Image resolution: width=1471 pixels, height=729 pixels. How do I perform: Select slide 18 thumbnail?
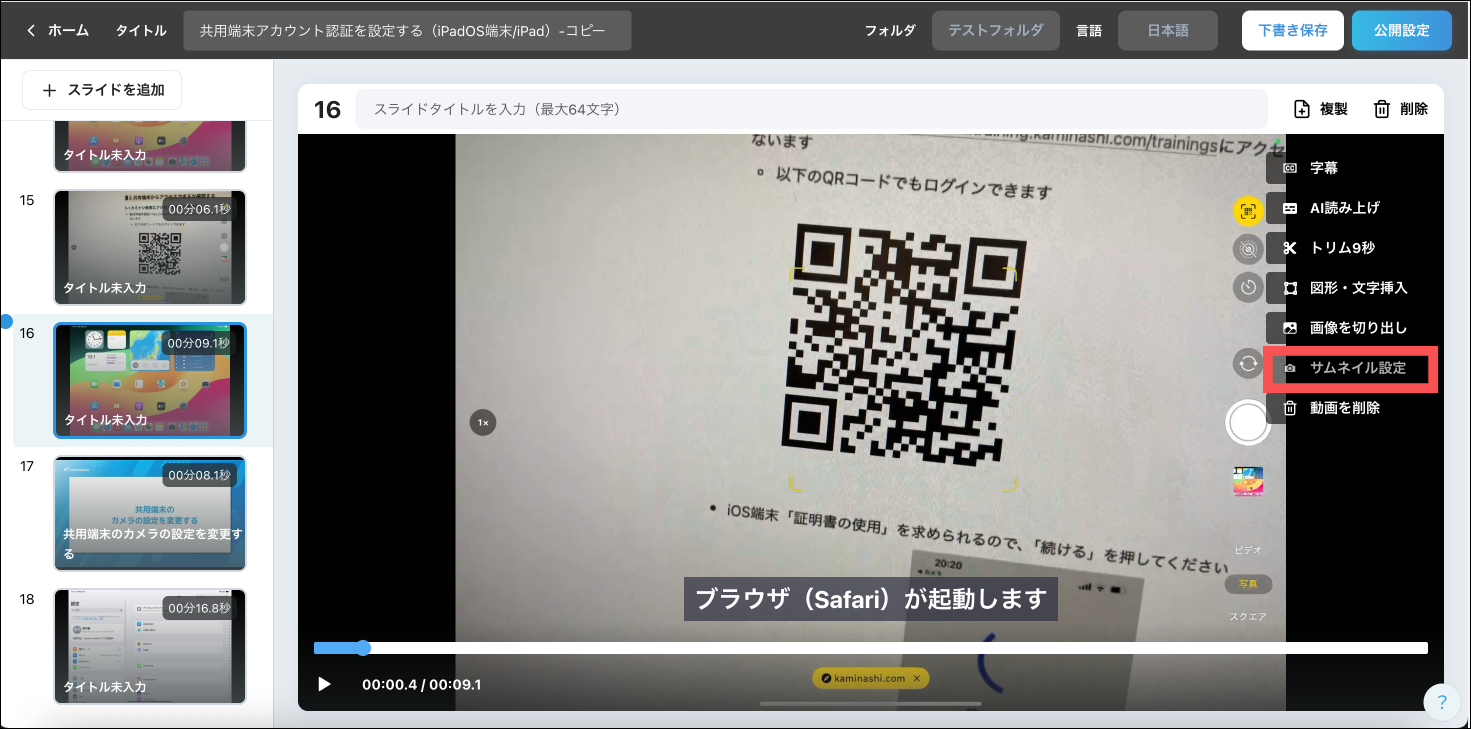coord(150,646)
